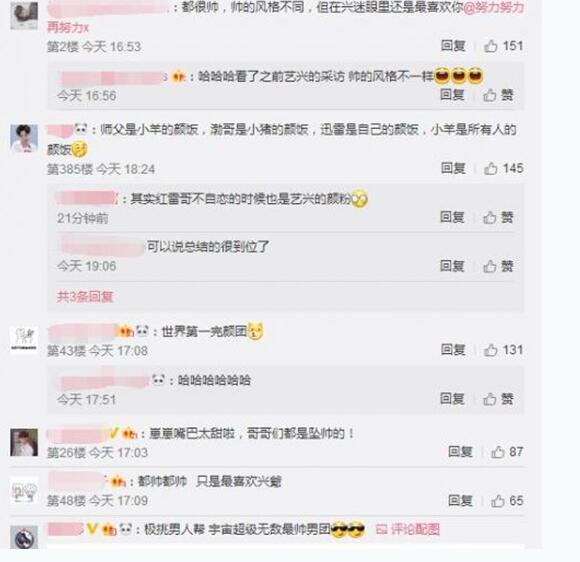Reply to 可以说总结的很到位了 comment
The height and width of the screenshot is (562, 580).
[452, 266]
